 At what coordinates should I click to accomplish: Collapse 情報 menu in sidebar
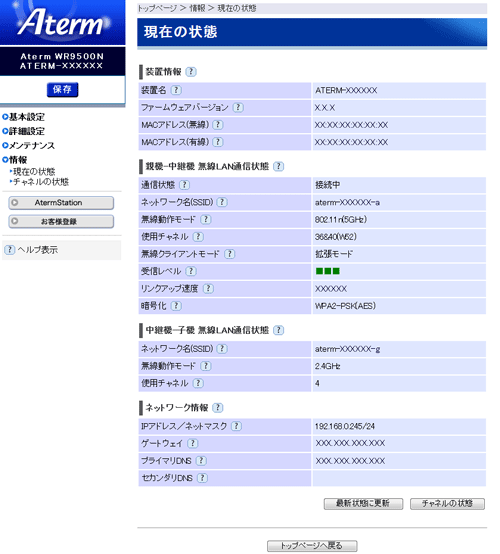(x=15, y=160)
